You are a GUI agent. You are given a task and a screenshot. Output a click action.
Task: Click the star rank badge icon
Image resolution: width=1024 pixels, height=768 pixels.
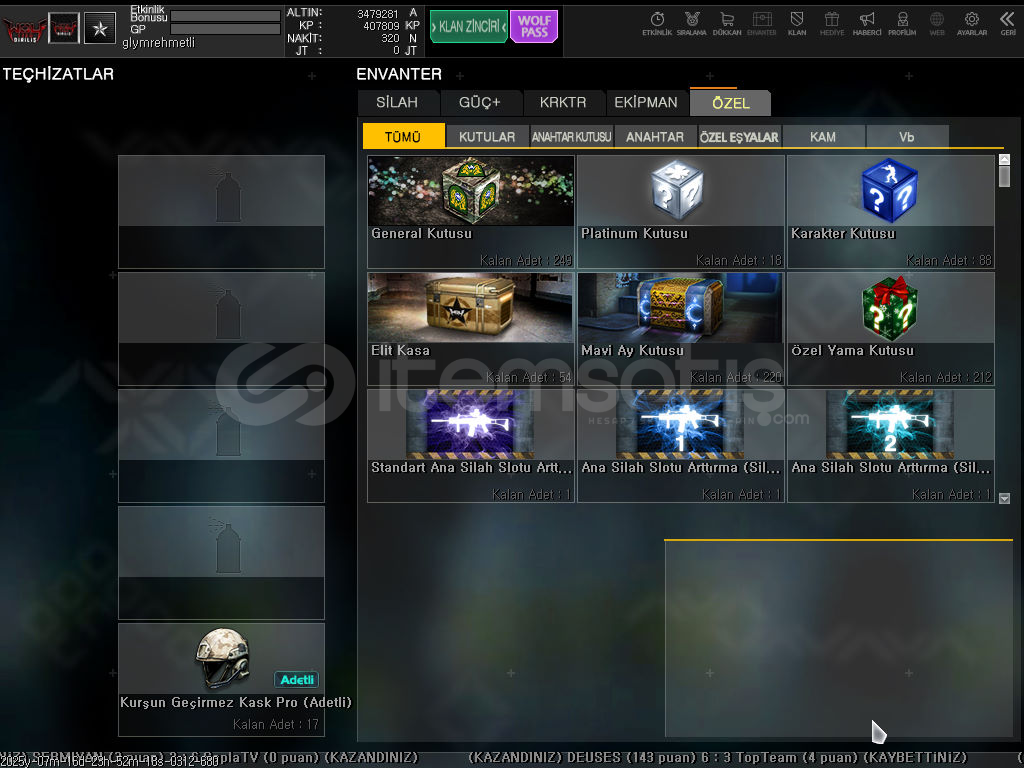[x=100, y=28]
